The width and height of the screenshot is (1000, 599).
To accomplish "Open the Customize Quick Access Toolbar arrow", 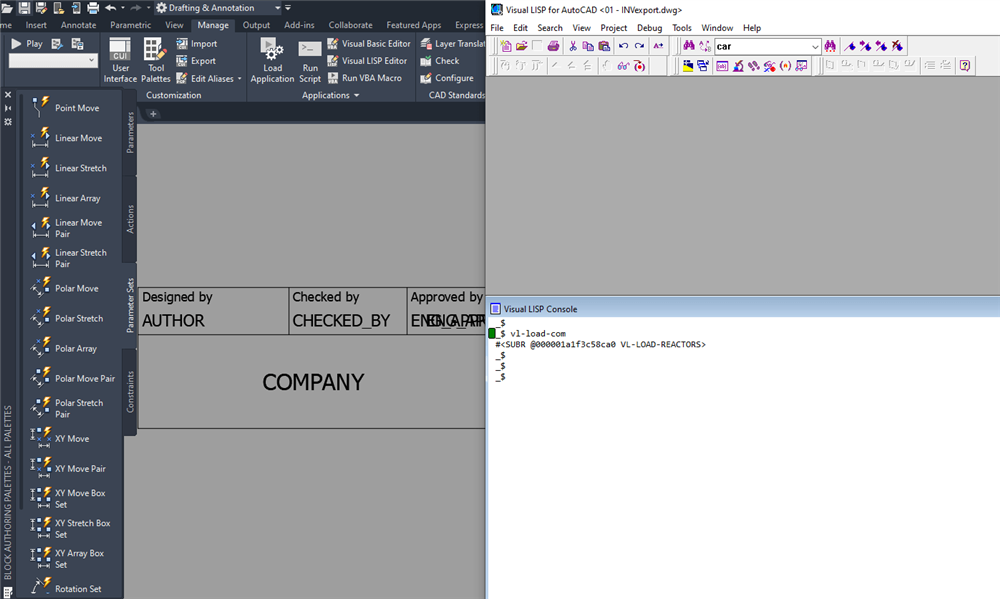I will [x=288, y=8].
